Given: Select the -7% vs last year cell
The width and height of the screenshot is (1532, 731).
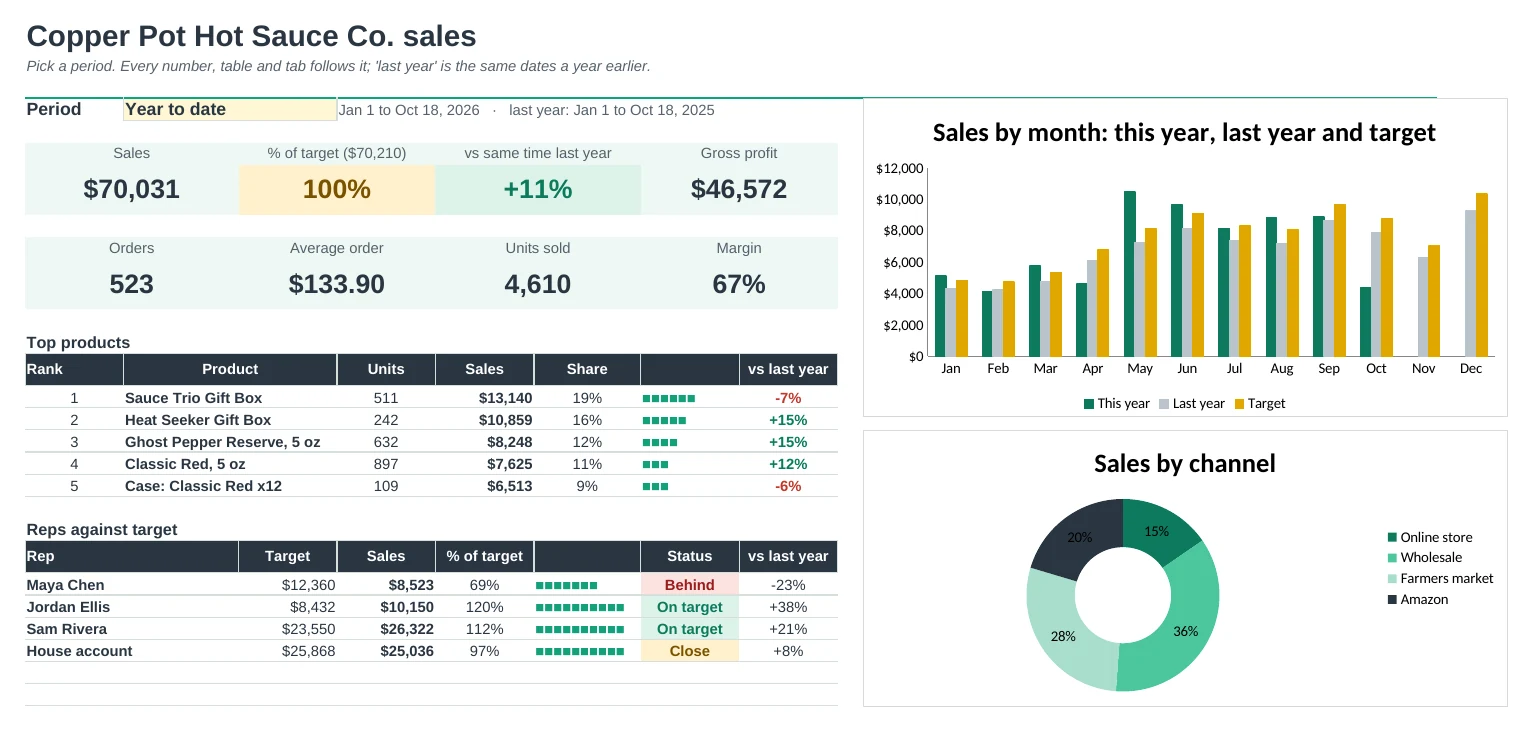Looking at the screenshot, I should 788,398.
